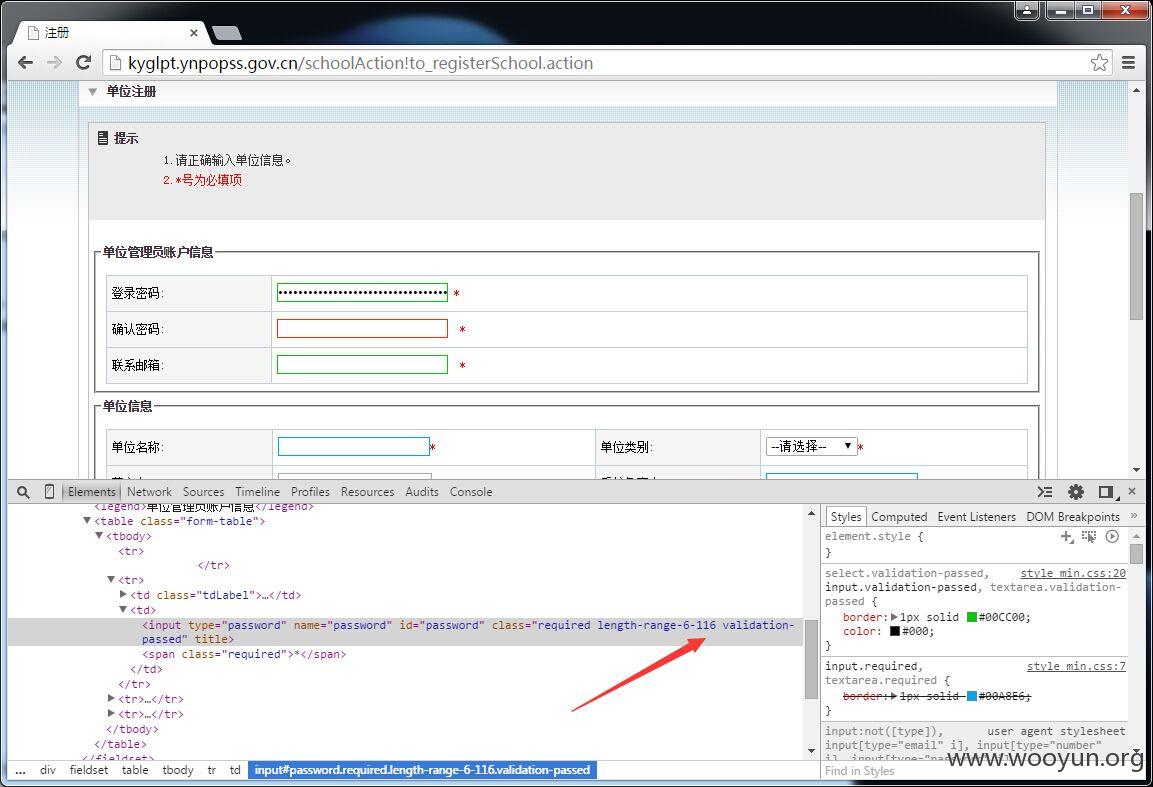Close the DevTools panel
Viewport: 1153px width, 787px height.
pyautogui.click(x=1132, y=491)
